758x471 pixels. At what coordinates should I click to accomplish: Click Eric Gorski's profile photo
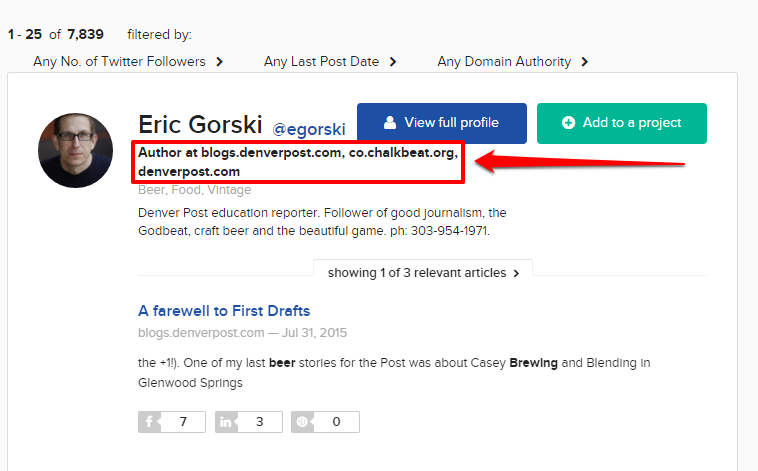click(76, 150)
